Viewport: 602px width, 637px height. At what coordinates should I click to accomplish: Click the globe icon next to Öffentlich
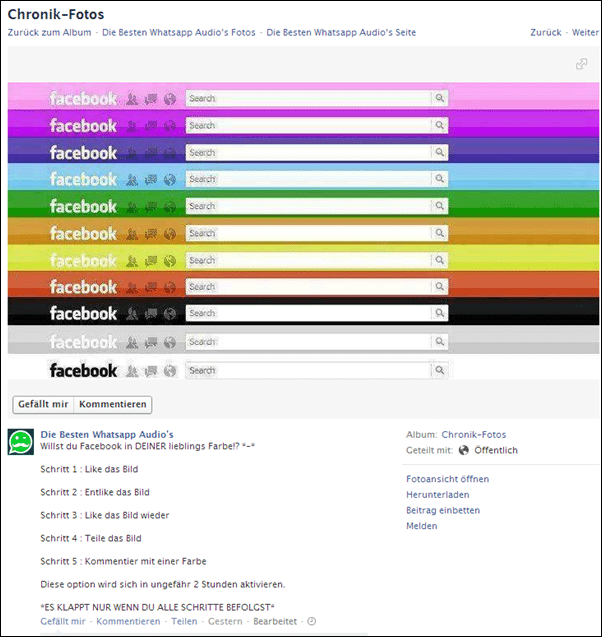(463, 450)
